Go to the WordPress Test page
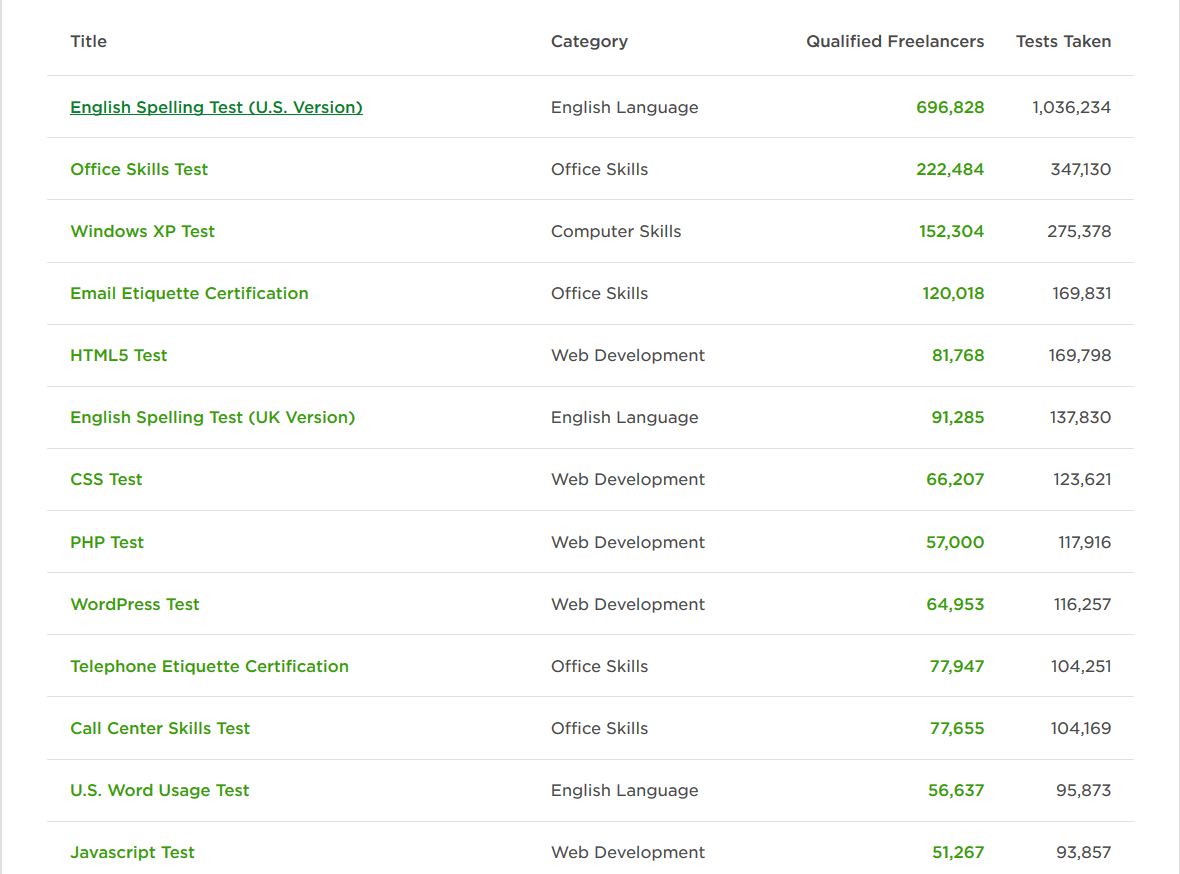Viewport: 1180px width, 874px height. point(135,604)
